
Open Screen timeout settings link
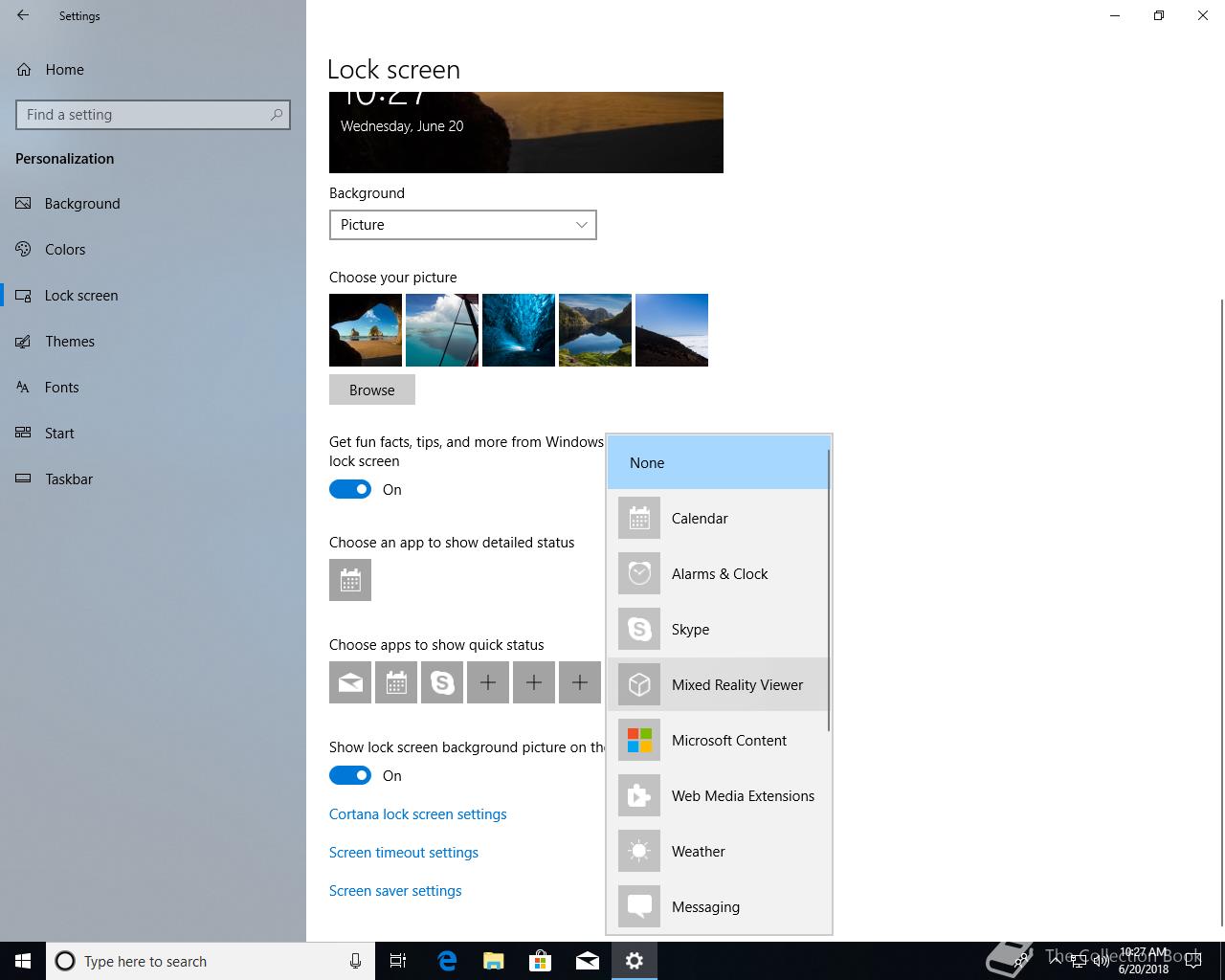coord(404,853)
